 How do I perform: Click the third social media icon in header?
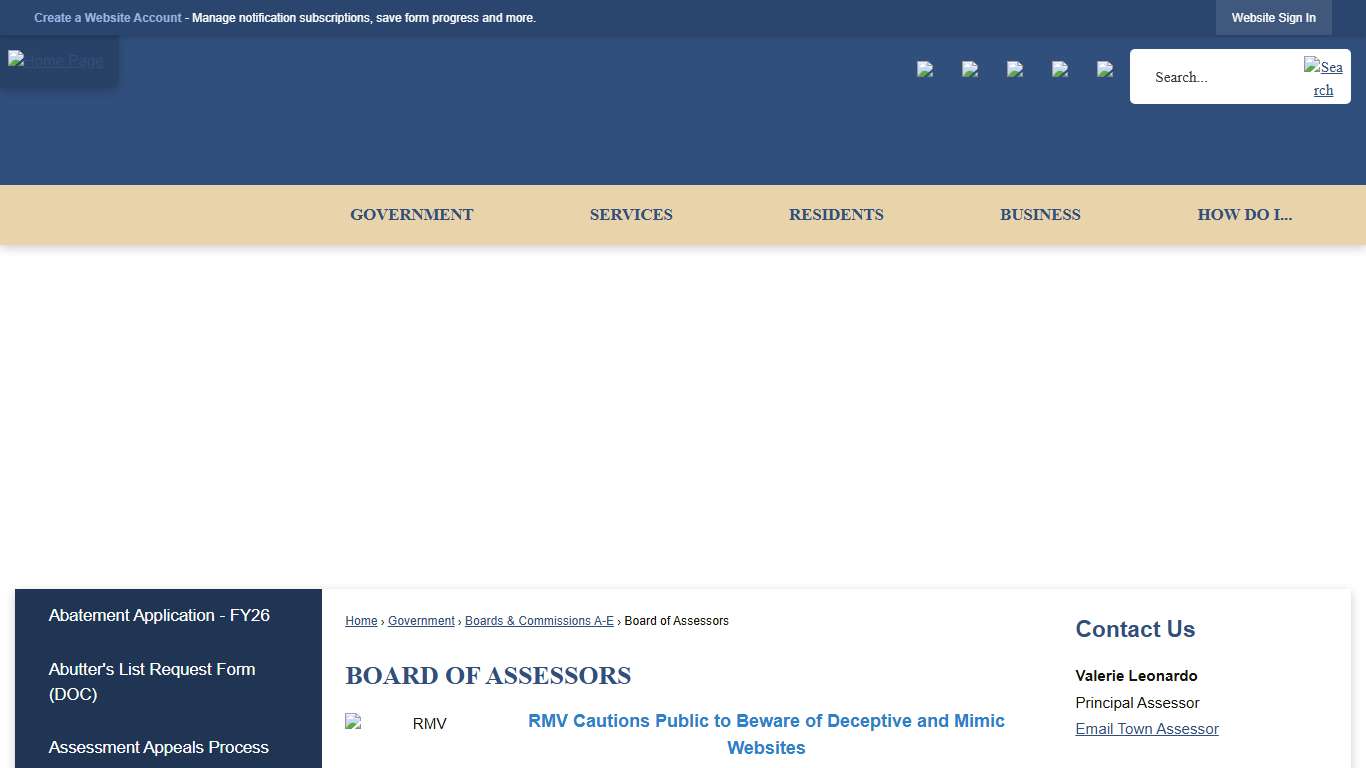(1014, 69)
